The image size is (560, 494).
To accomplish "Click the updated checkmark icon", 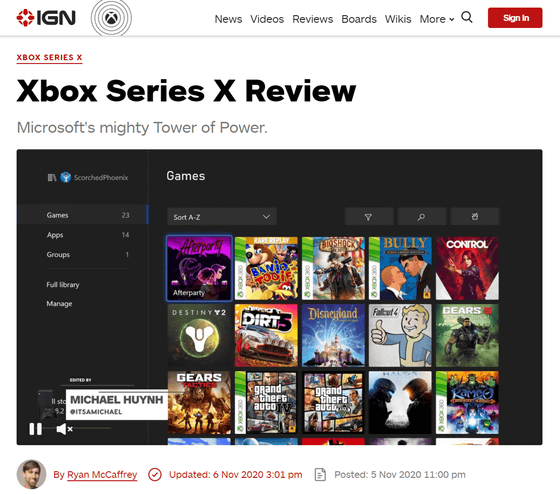I will coord(155,475).
